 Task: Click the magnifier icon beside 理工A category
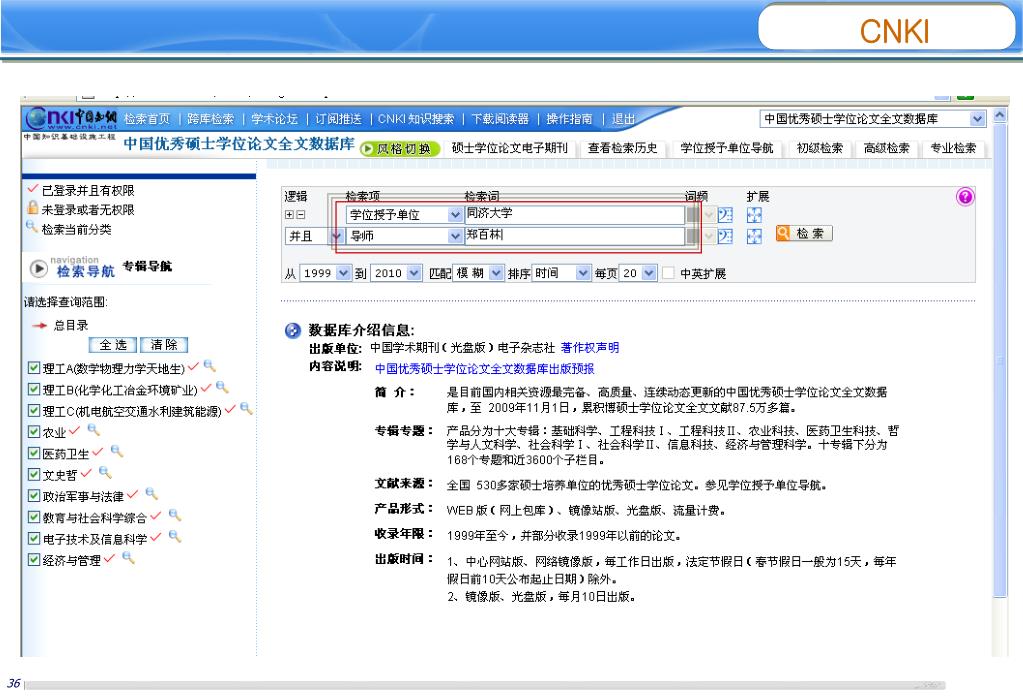coord(209,365)
